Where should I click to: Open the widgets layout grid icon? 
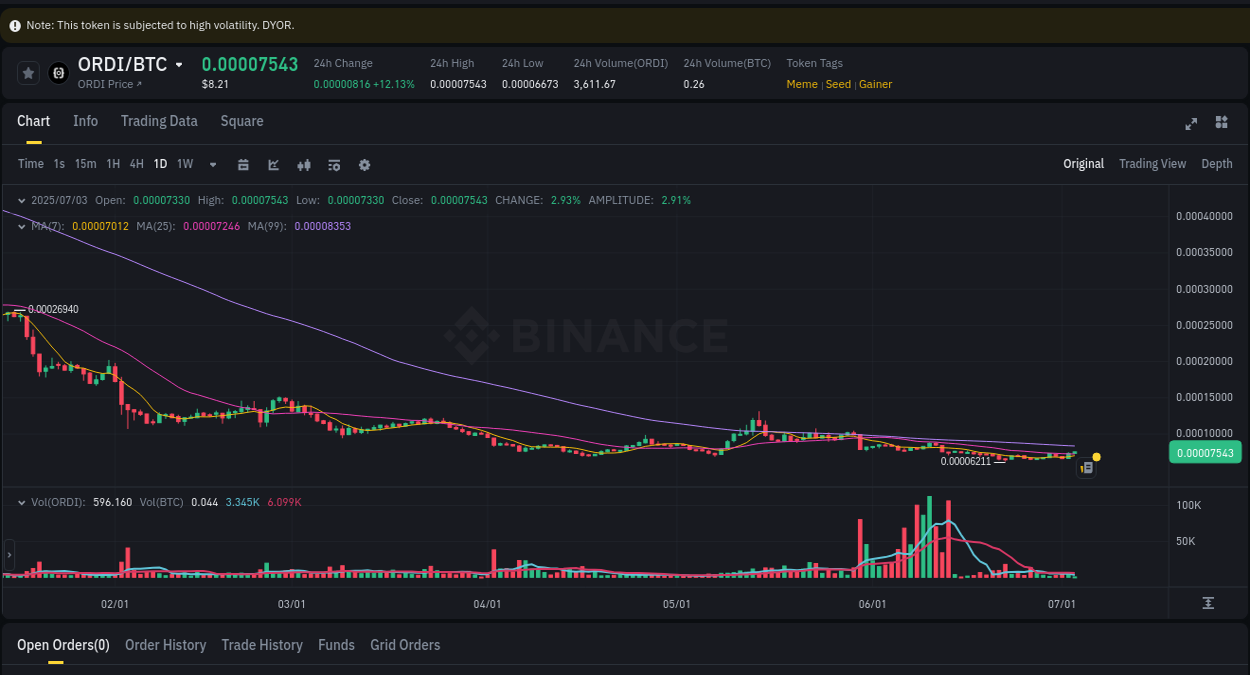point(1221,123)
